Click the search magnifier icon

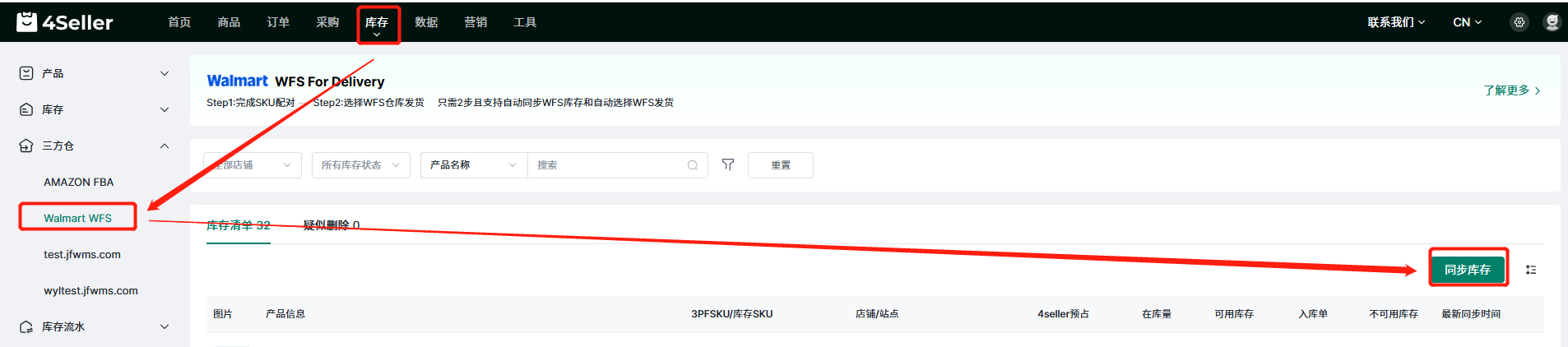click(693, 165)
